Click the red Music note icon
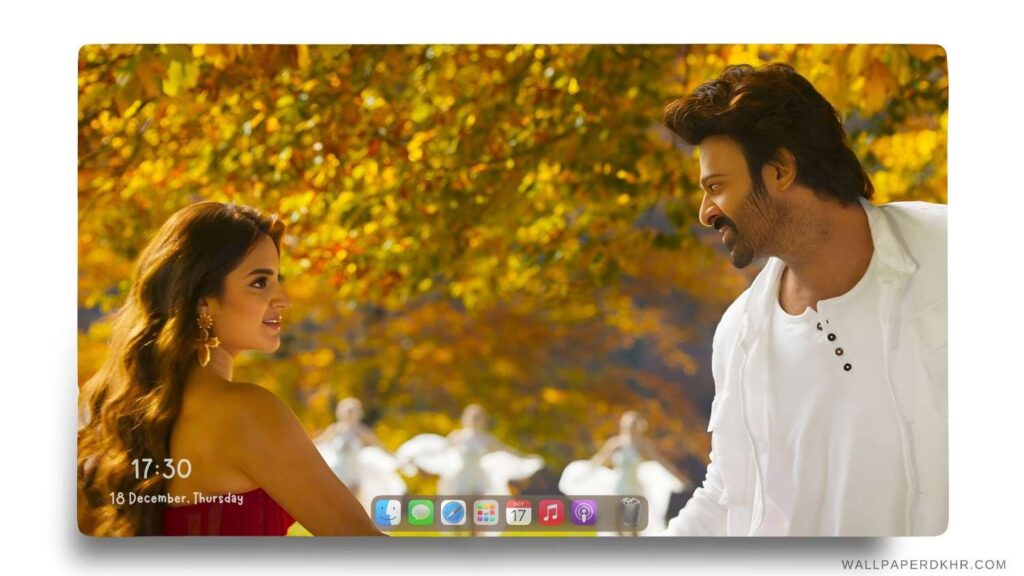The height and width of the screenshot is (576, 1024). [551, 510]
